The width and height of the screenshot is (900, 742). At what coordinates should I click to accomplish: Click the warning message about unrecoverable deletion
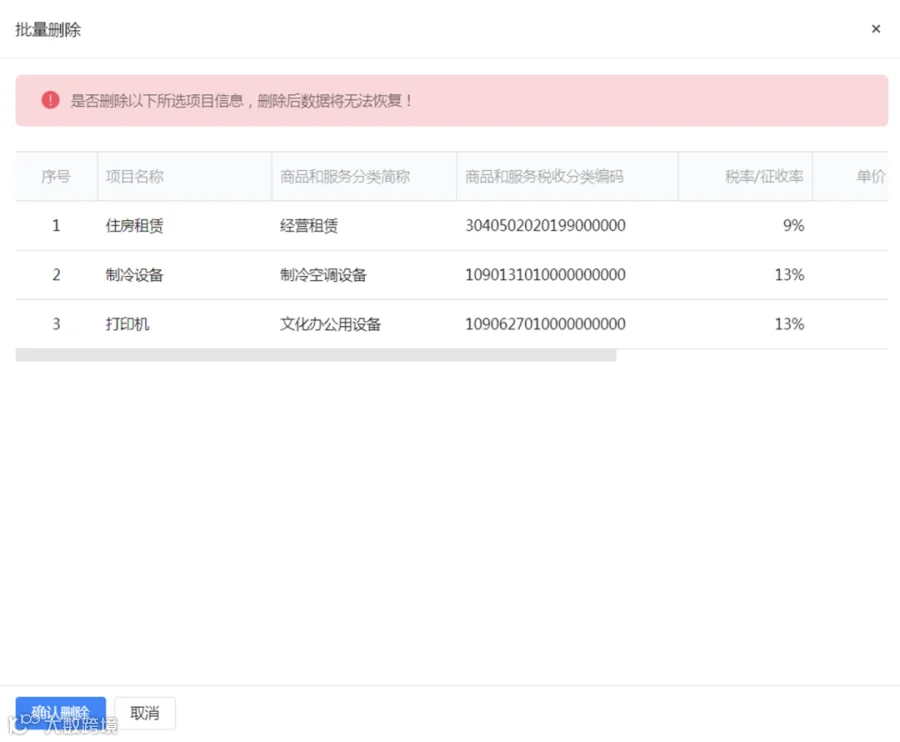[x=241, y=101]
